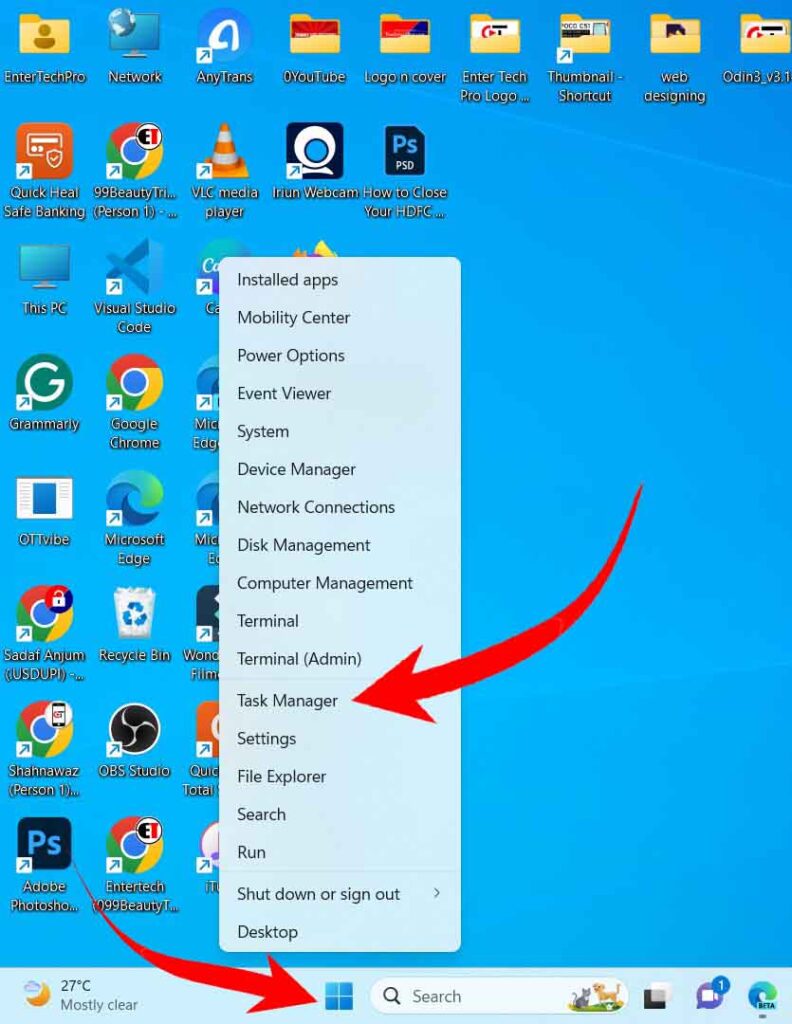Screen dimensions: 792x1024
Task: Open Disk Management from the menu
Action: pyautogui.click(x=303, y=545)
